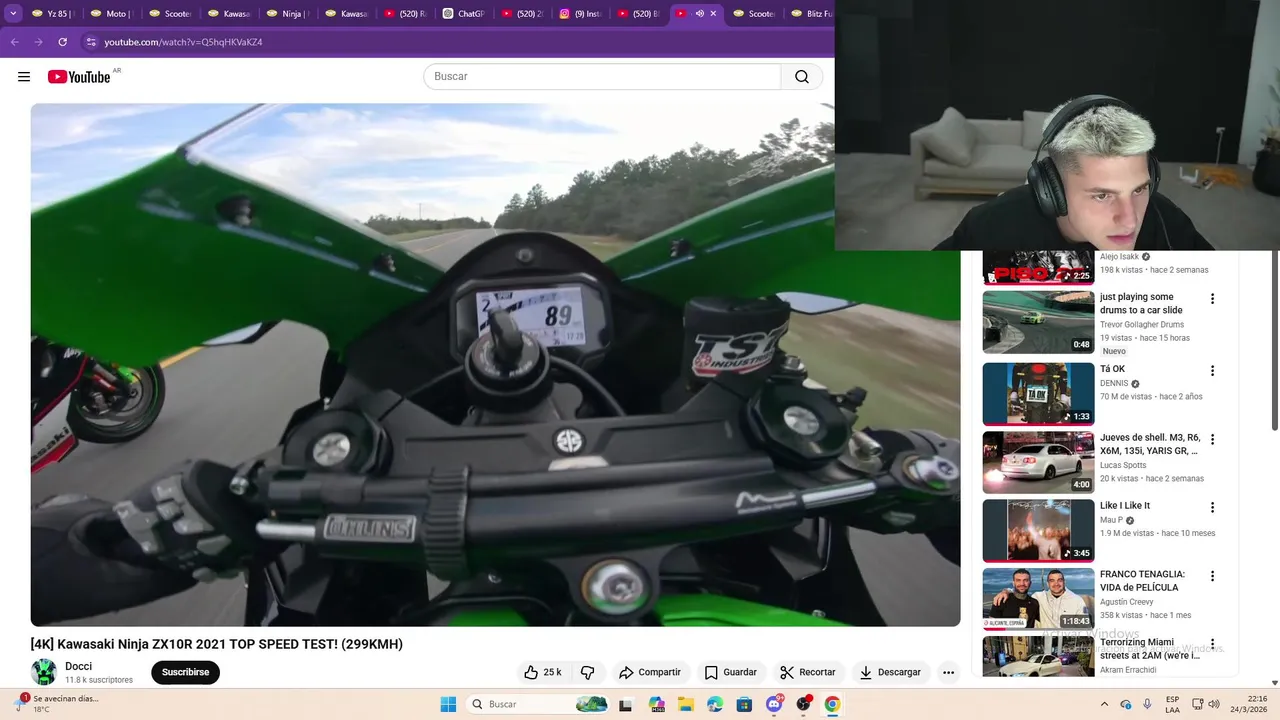The image size is (1280, 720).
Task: Click the Suscribirse button
Action: [x=186, y=672]
